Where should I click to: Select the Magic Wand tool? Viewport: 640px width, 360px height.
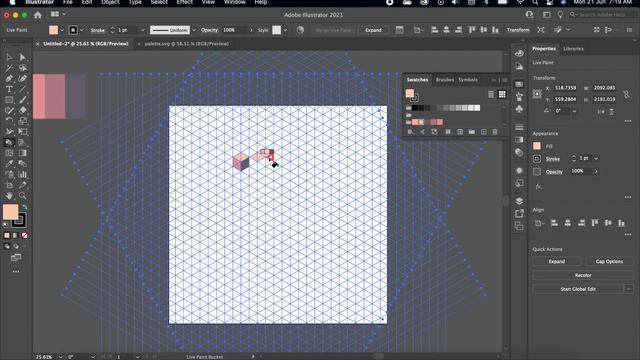9,68
